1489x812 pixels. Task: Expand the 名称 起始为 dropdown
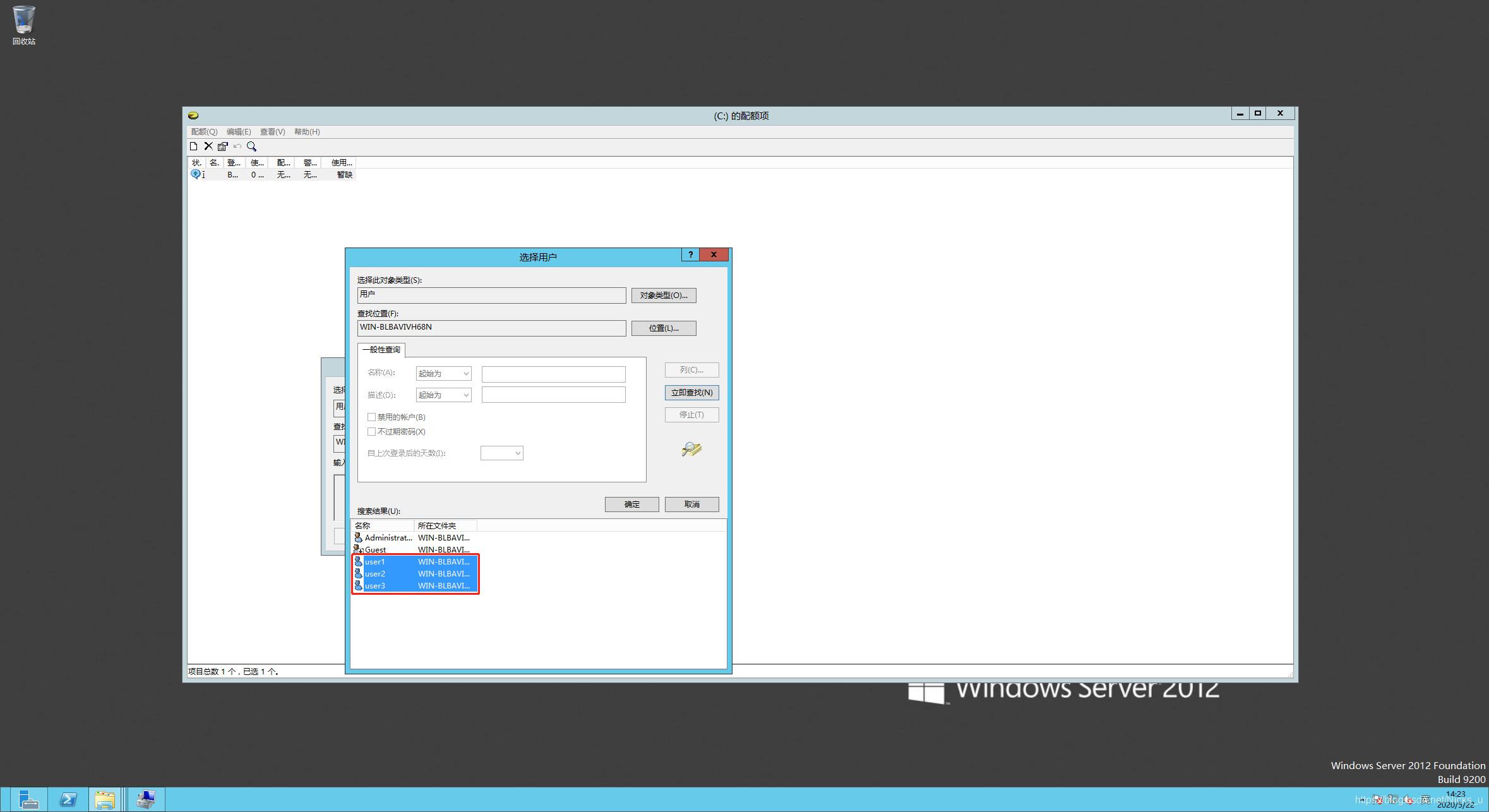tap(444, 374)
